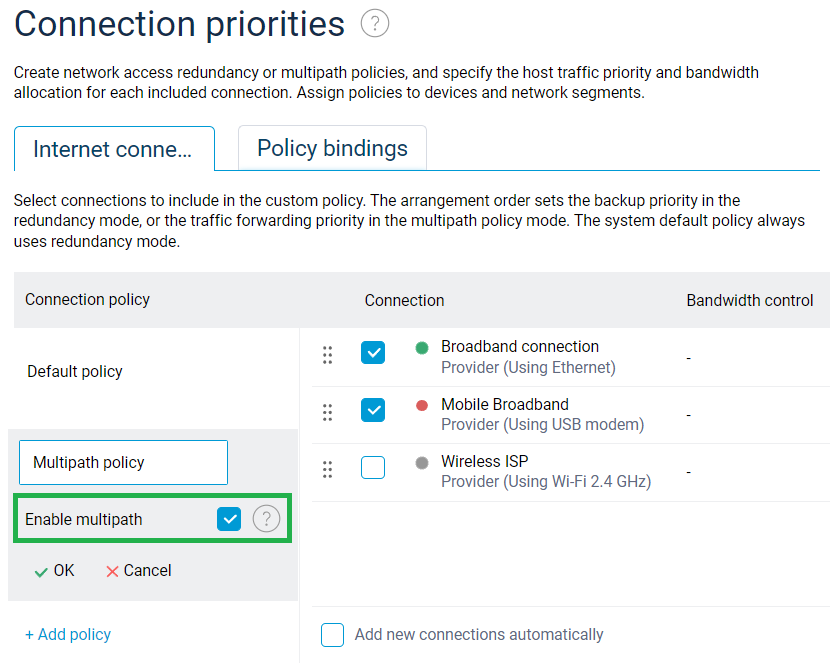Open the Internet connections tab
This screenshot has height=663, width=830.
(x=113, y=150)
